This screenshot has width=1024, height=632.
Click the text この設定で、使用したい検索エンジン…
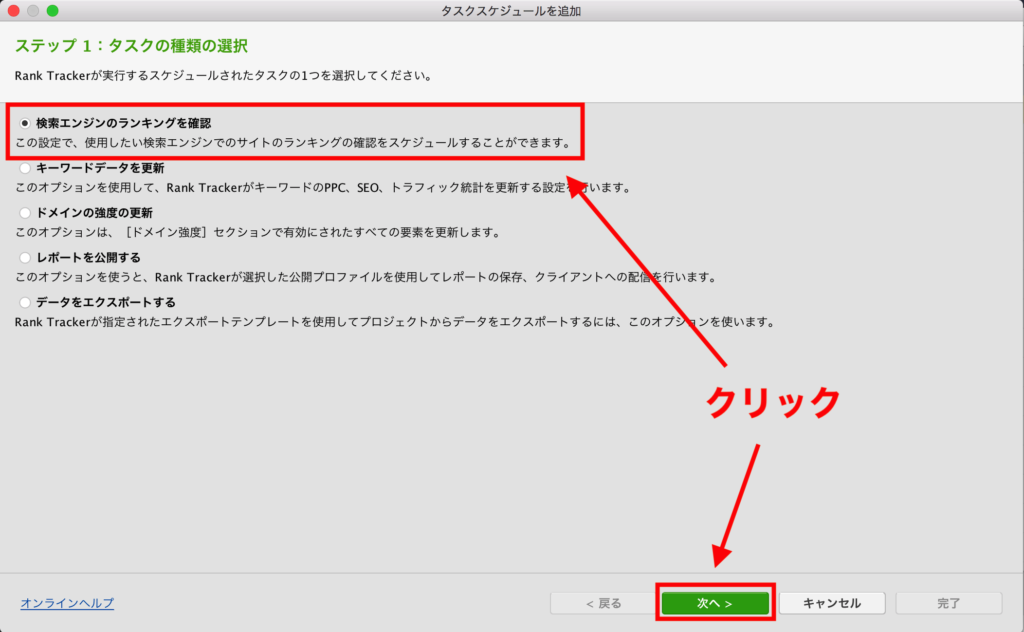293,143
